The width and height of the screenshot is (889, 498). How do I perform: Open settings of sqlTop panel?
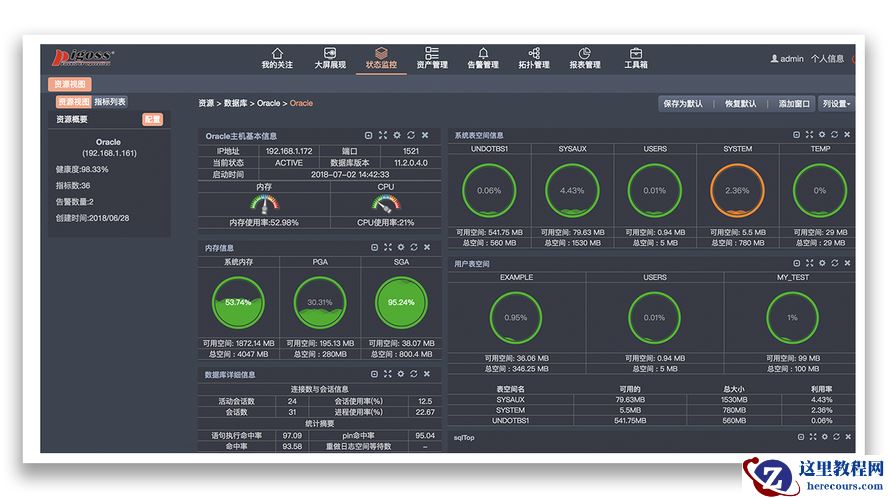pos(825,437)
